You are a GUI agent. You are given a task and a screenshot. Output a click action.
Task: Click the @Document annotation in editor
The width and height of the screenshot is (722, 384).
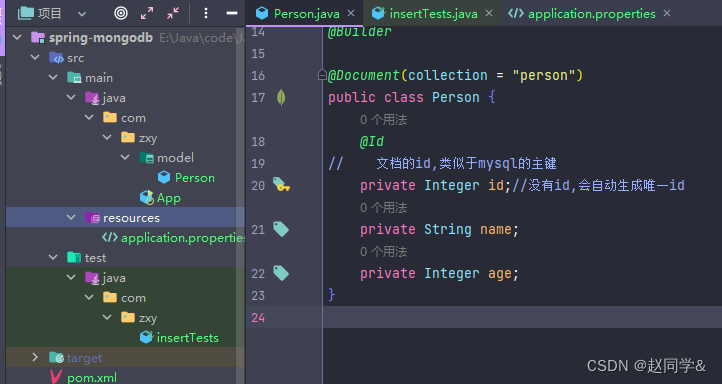[x=364, y=76]
